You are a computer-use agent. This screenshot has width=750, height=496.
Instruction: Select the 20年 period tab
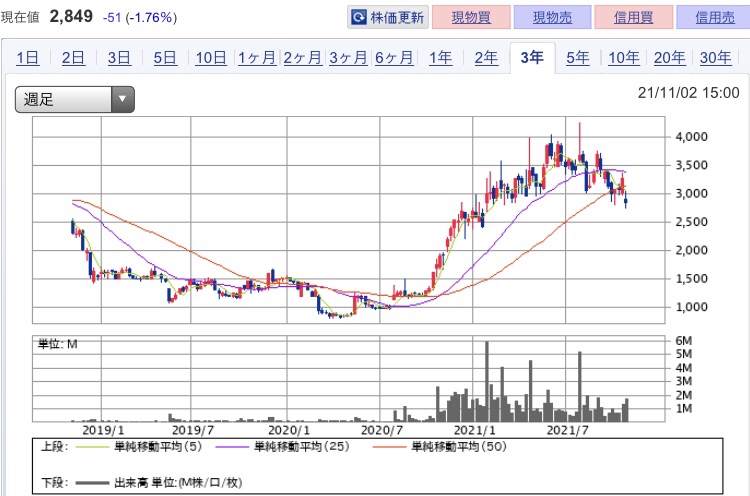click(x=670, y=58)
